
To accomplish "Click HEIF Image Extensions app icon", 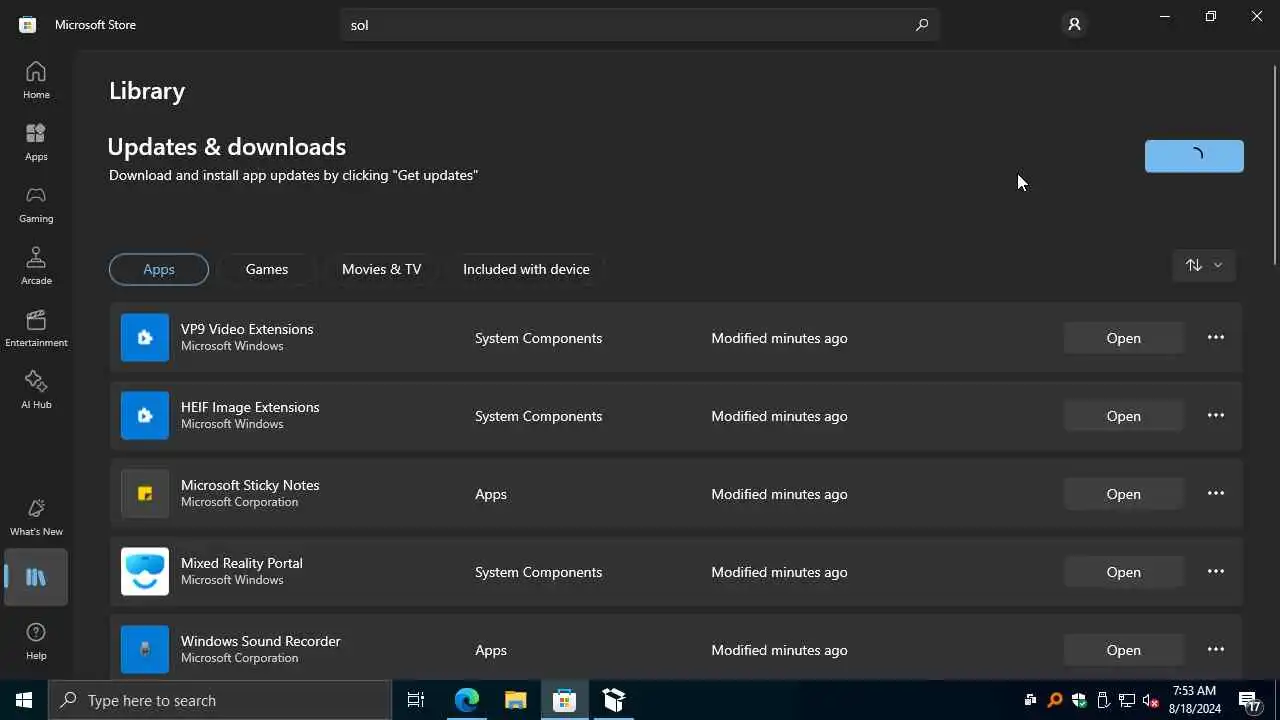I will [x=145, y=416].
